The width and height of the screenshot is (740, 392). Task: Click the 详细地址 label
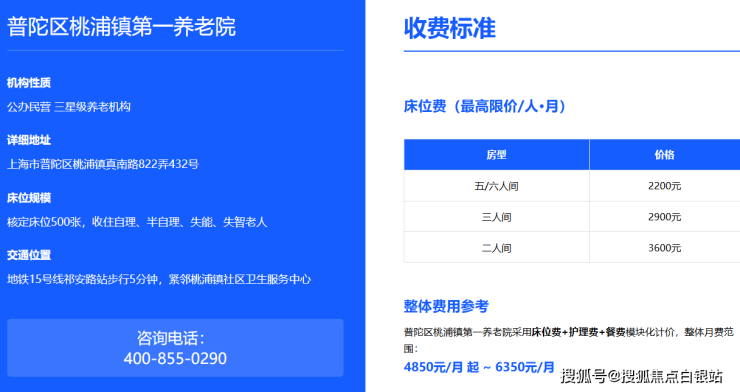29,140
